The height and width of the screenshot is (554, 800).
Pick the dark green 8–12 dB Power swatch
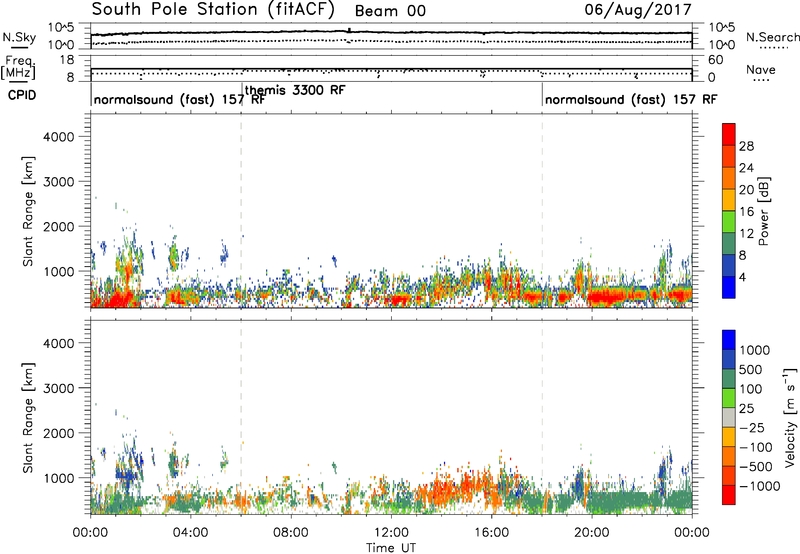pos(729,244)
